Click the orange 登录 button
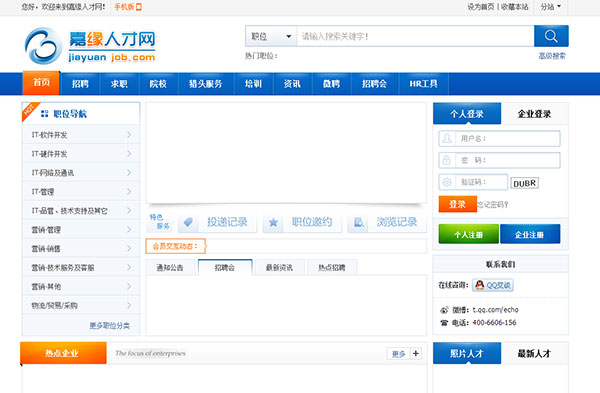This screenshot has height=393, width=600. (458, 204)
